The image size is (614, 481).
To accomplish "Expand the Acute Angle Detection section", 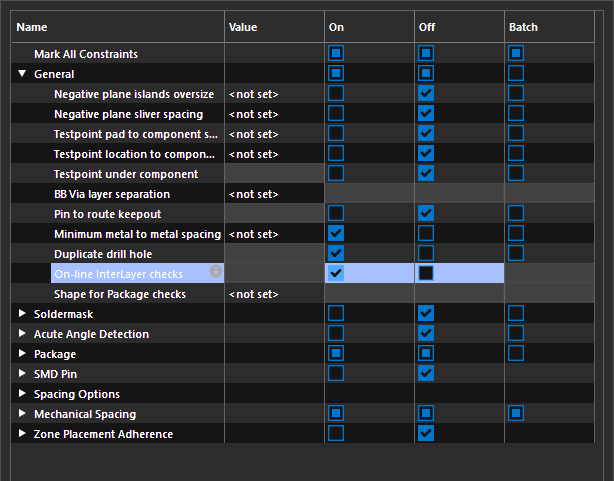I will coord(22,333).
